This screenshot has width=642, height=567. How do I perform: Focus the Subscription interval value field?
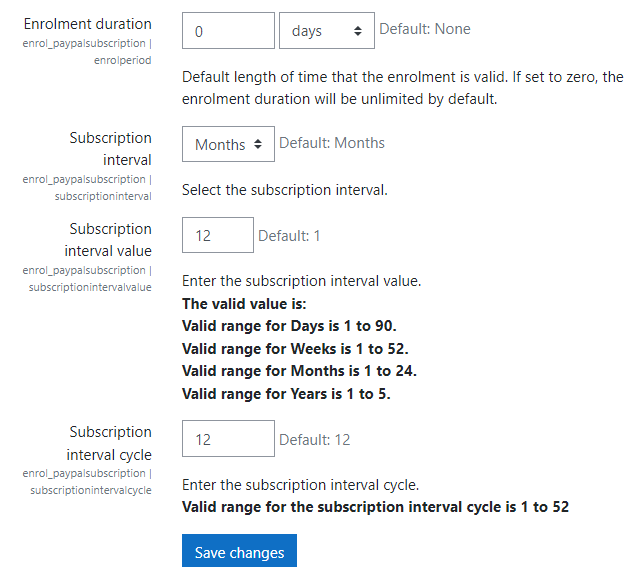tap(218, 235)
